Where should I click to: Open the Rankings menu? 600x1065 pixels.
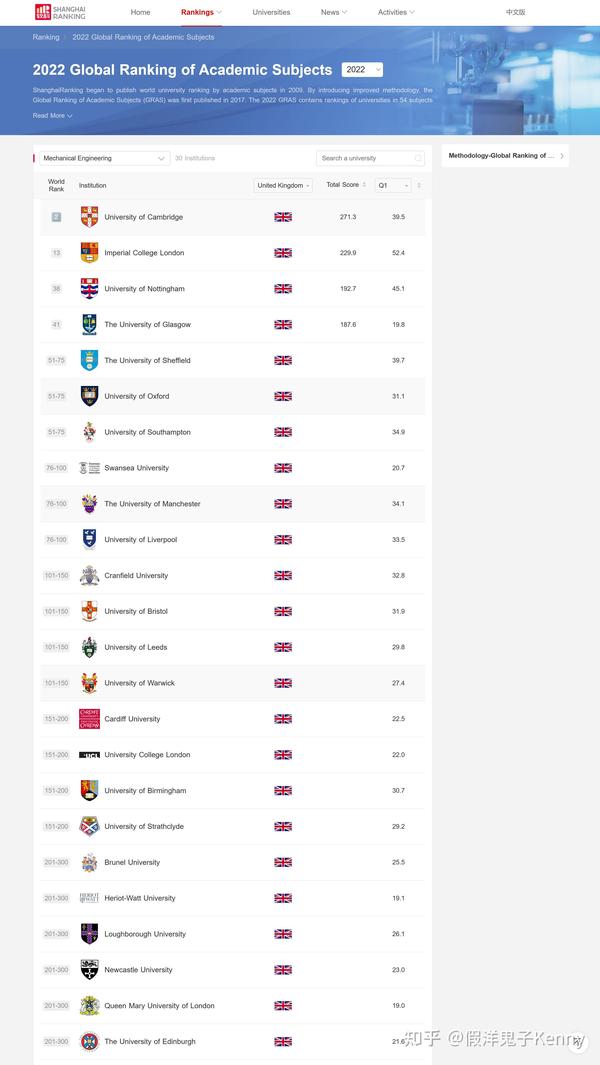click(x=201, y=12)
